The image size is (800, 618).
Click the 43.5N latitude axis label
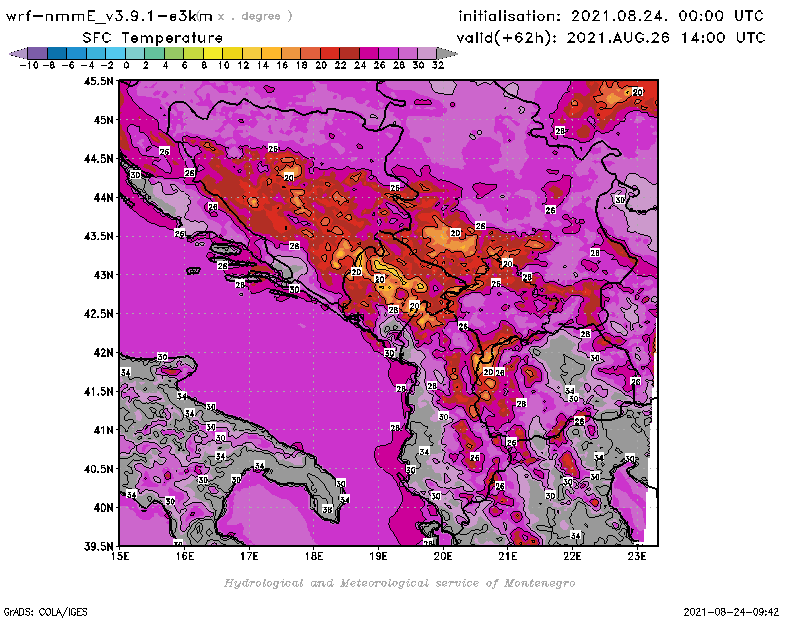pos(98,236)
